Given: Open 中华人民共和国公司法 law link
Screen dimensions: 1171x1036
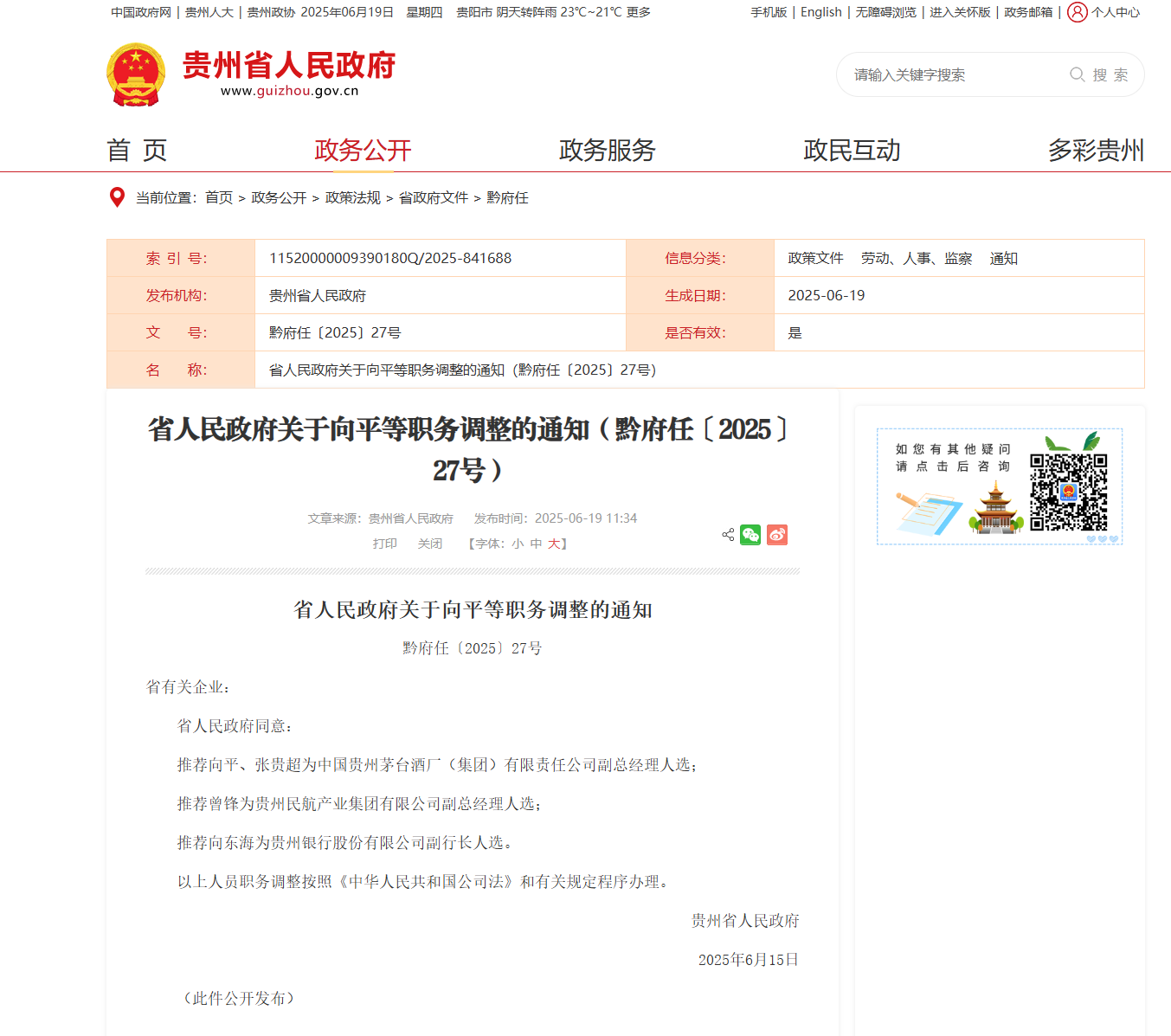Looking at the screenshot, I should (x=427, y=882).
